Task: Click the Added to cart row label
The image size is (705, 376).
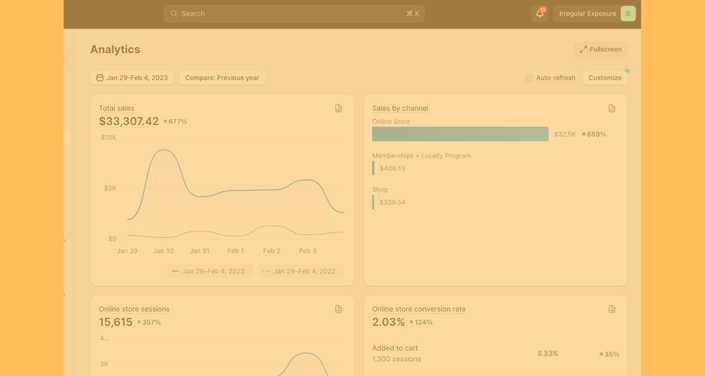Action: coord(395,348)
